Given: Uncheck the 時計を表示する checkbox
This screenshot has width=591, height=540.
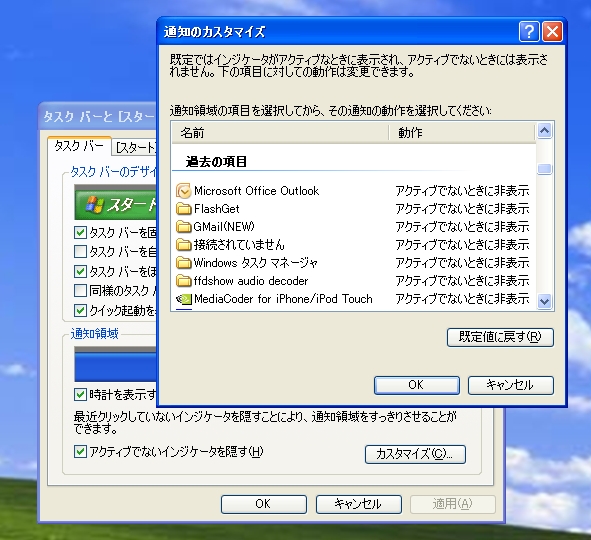Looking at the screenshot, I should 80,395.
